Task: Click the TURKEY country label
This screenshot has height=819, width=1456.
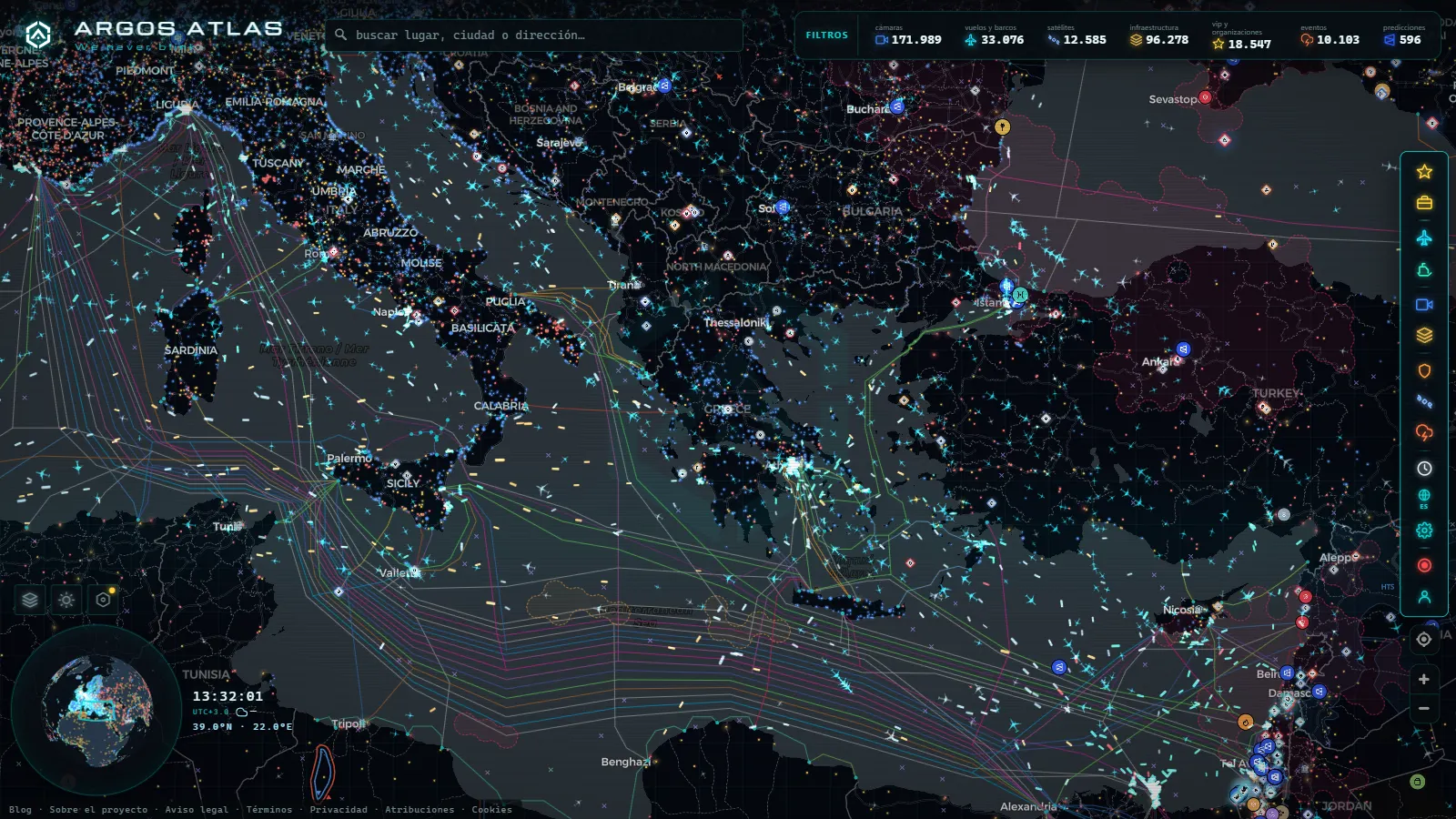Action: click(1276, 393)
